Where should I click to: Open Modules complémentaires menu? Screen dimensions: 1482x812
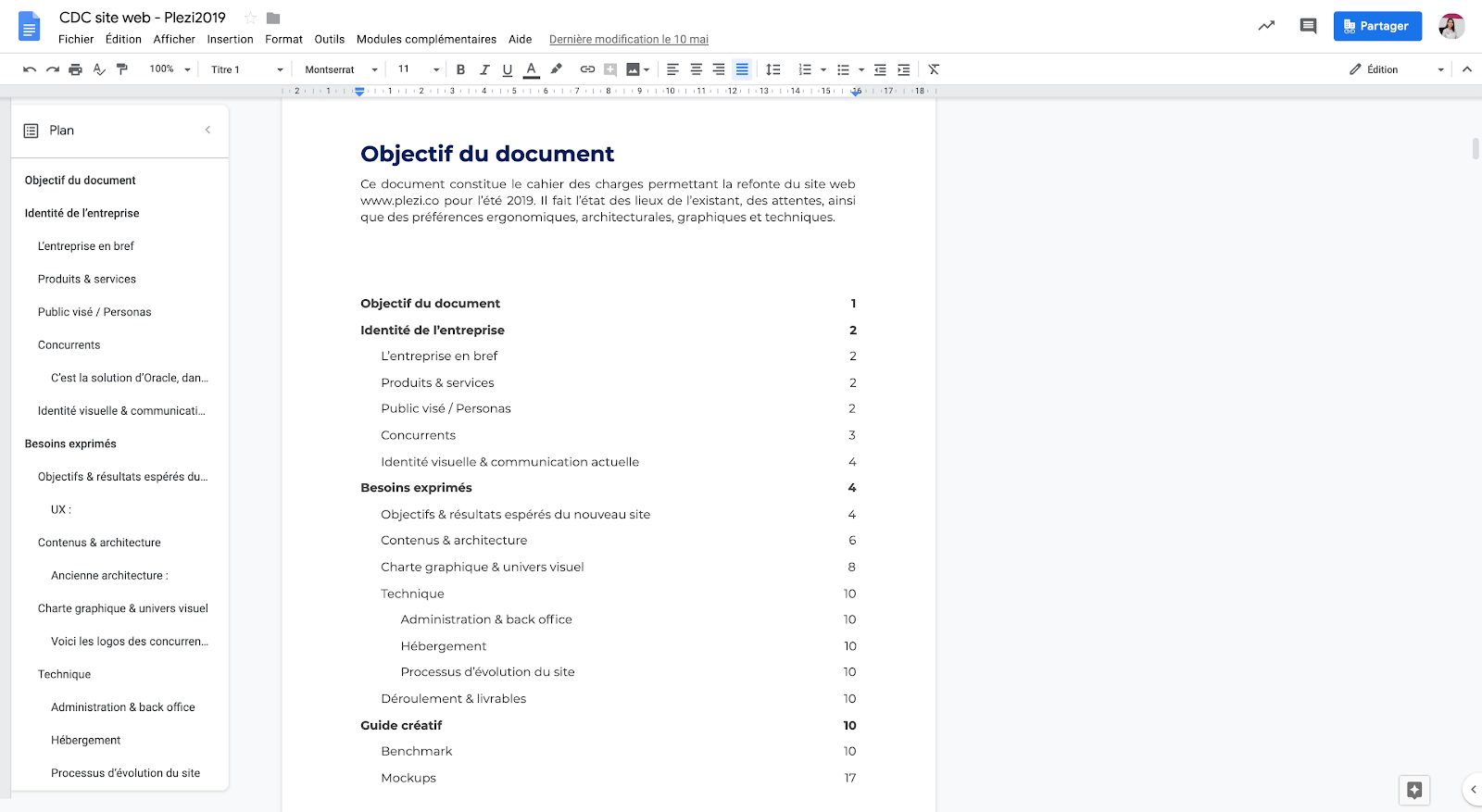click(426, 39)
